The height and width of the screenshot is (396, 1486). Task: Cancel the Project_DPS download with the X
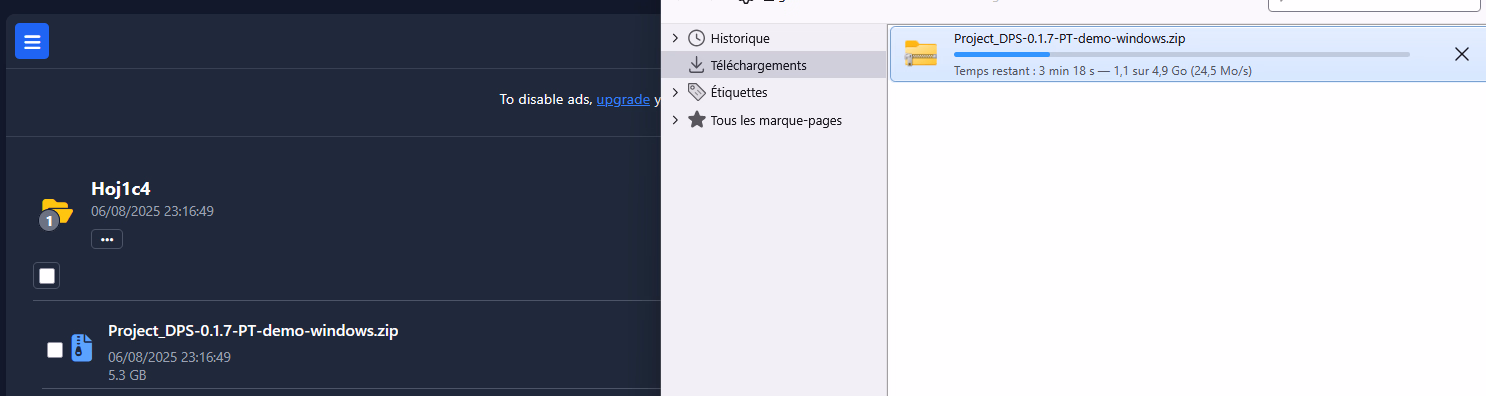tap(1461, 54)
